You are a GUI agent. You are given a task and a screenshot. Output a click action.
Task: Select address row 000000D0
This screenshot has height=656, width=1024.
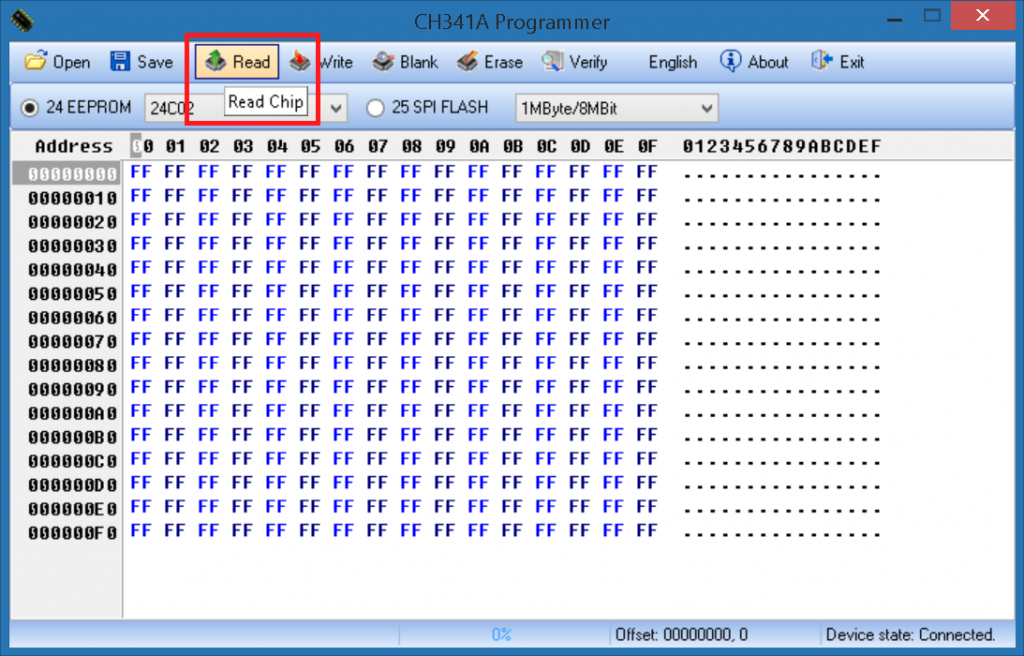72,485
